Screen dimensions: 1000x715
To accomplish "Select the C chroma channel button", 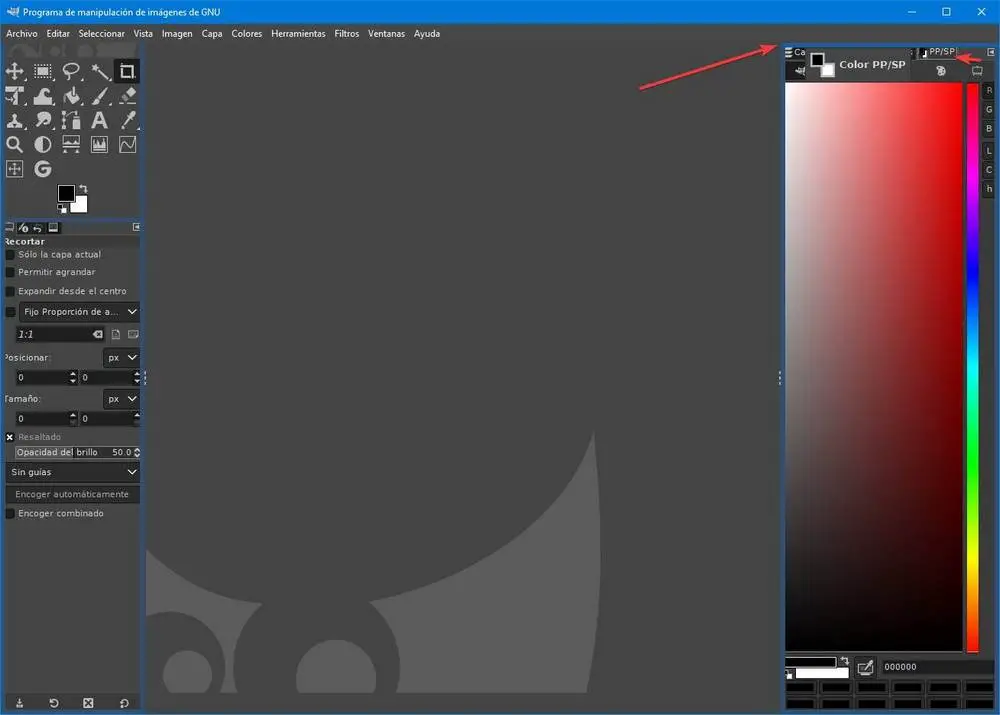I will [989, 170].
